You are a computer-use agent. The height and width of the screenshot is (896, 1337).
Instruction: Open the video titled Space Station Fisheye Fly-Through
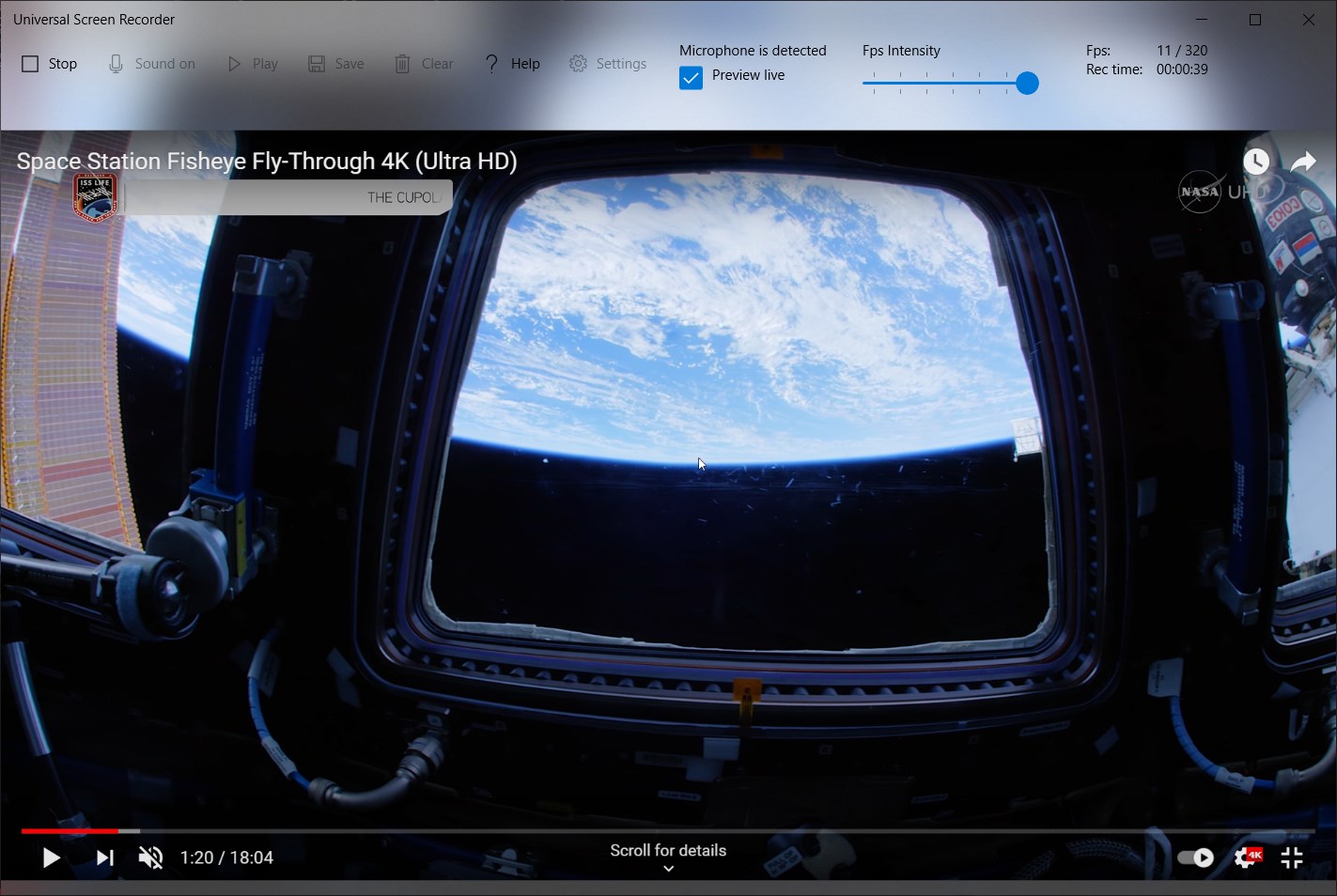click(x=266, y=161)
